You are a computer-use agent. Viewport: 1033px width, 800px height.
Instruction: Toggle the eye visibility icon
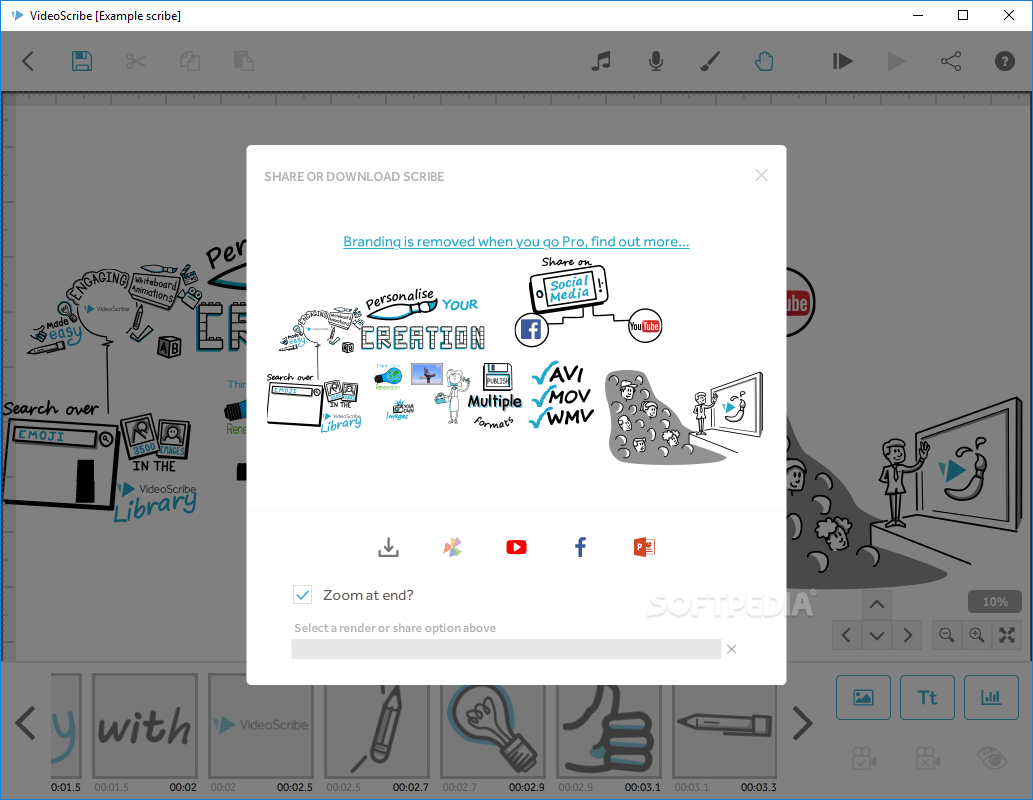[x=991, y=758]
